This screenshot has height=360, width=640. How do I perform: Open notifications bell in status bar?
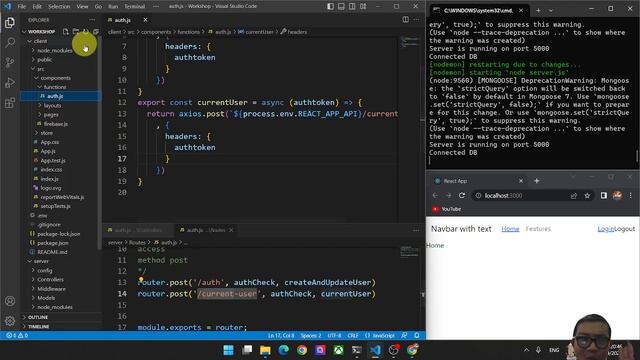[417, 336]
